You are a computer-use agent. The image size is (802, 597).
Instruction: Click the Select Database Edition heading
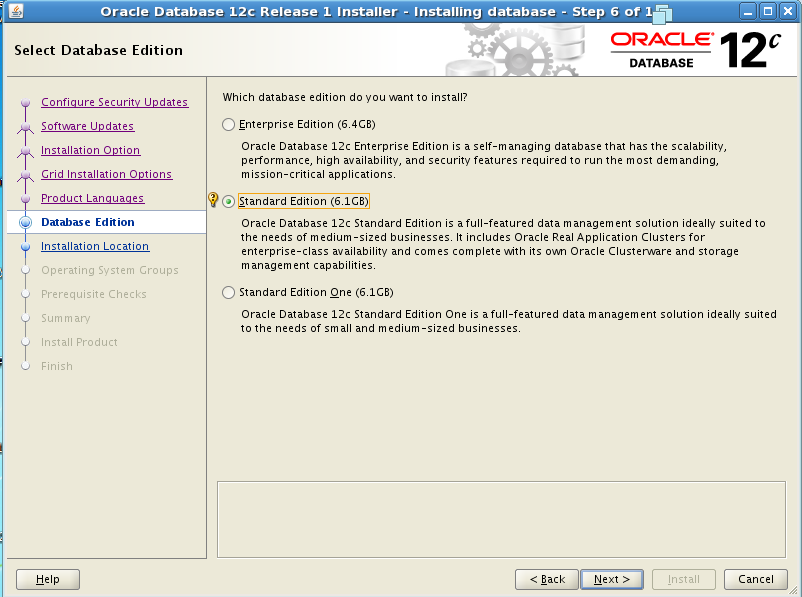click(x=98, y=50)
